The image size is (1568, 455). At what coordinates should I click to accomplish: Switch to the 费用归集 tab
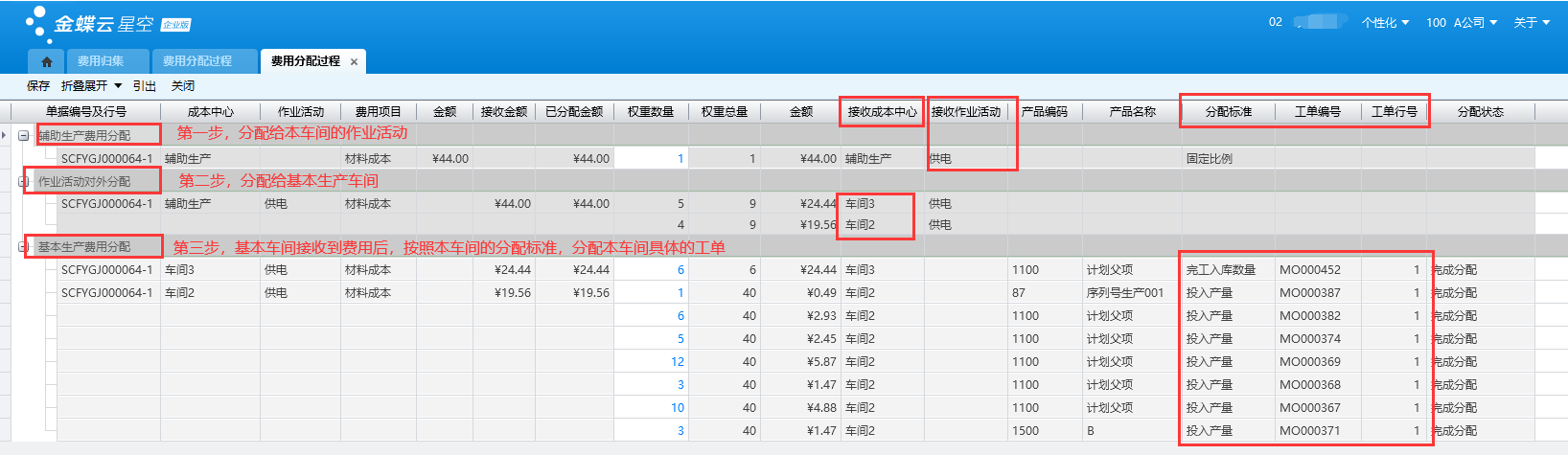pyautogui.click(x=101, y=61)
